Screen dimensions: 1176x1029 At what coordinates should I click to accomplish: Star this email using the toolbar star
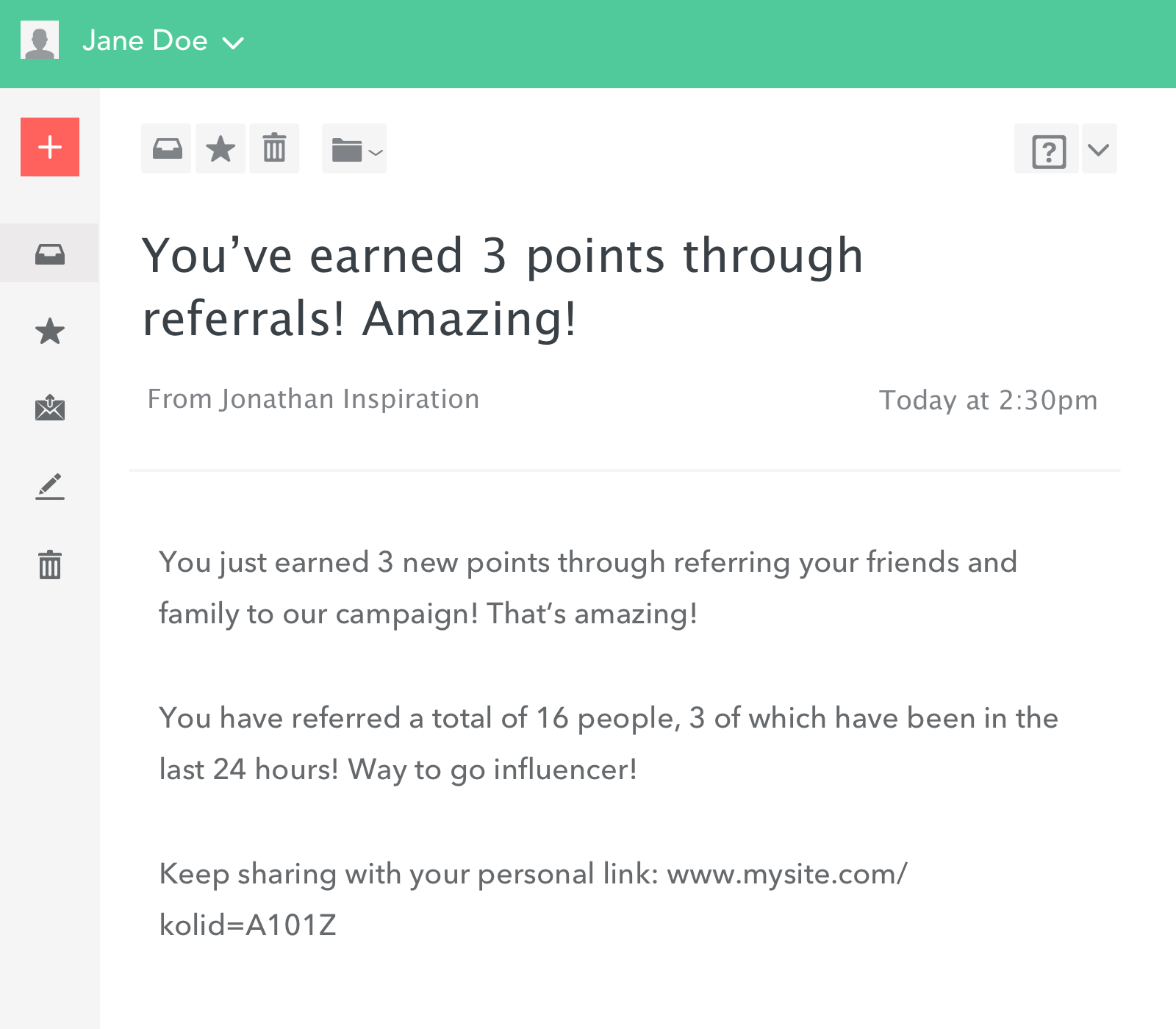click(x=220, y=149)
